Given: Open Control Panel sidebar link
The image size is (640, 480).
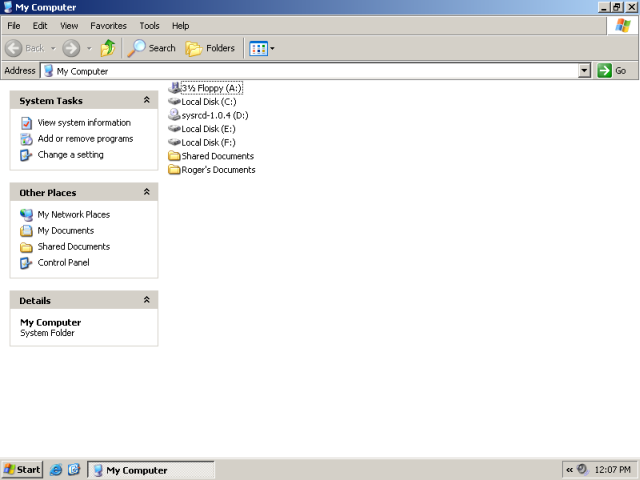Looking at the screenshot, I should click(63, 262).
